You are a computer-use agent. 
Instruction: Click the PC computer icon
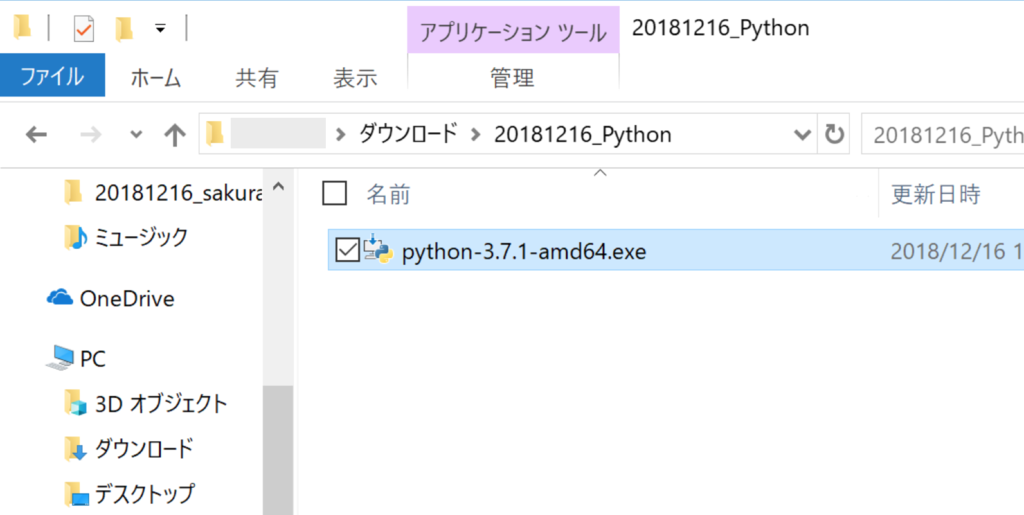[61, 358]
